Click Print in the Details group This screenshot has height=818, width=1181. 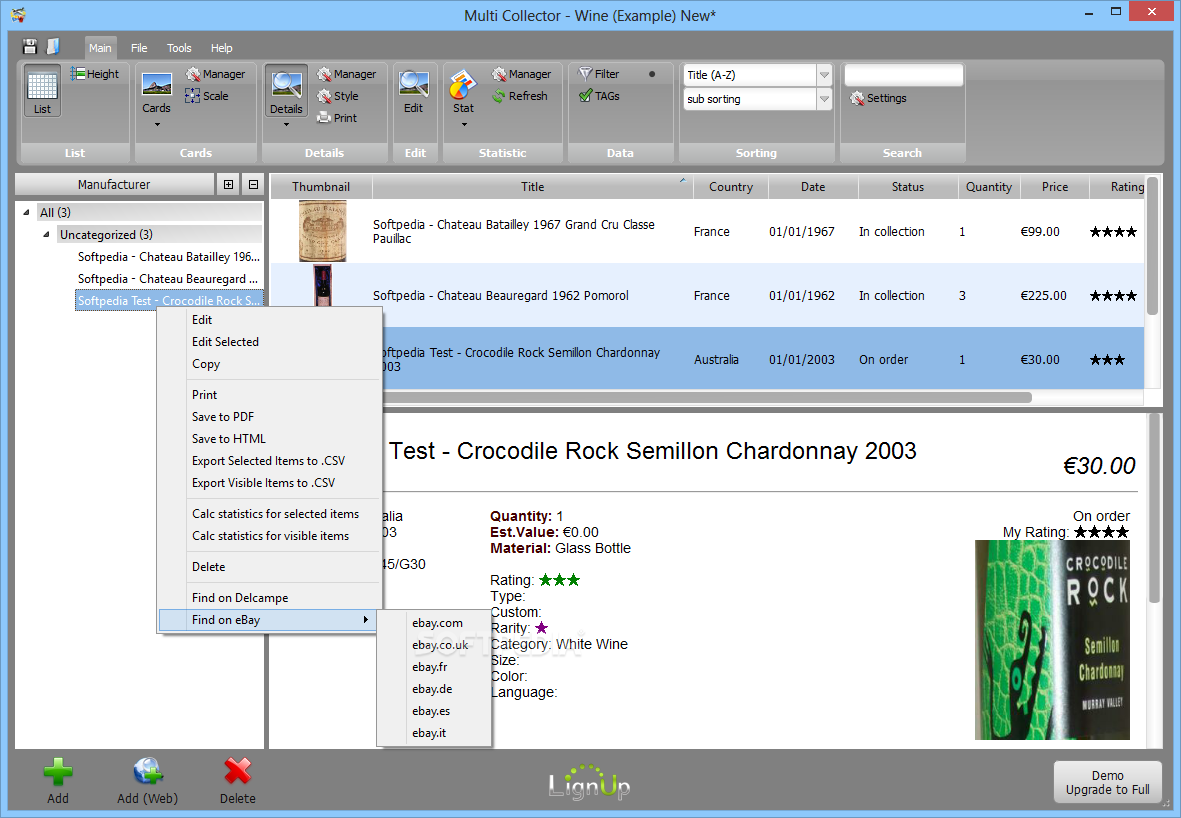coord(337,118)
